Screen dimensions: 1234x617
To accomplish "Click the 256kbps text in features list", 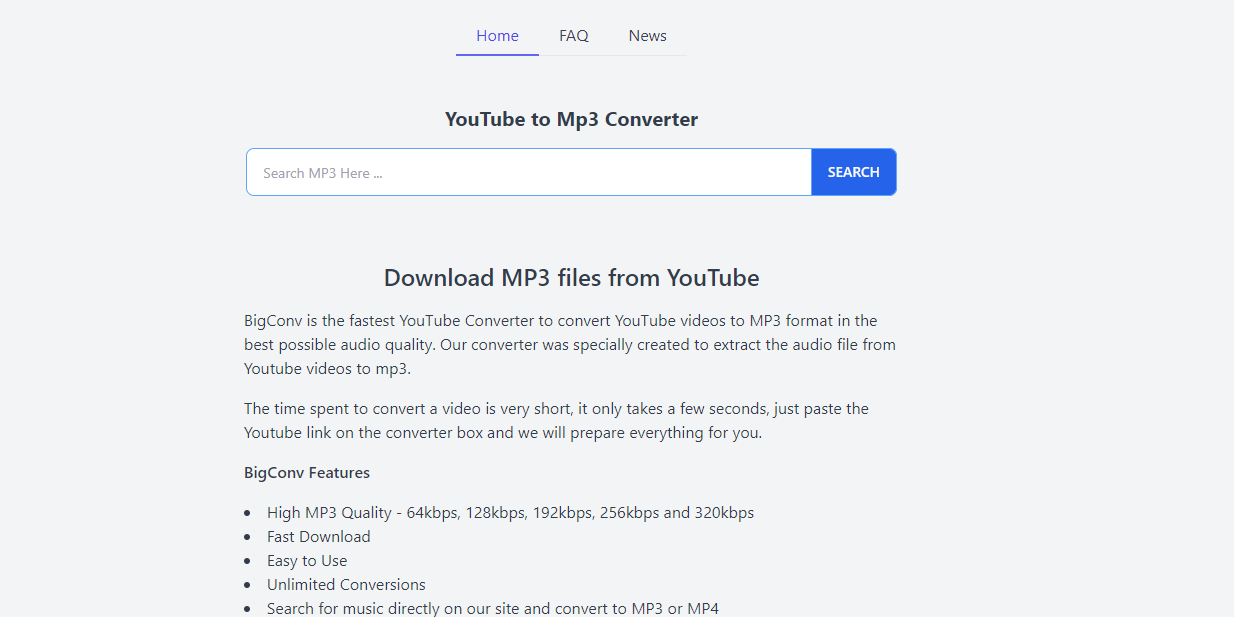I will (630, 513).
